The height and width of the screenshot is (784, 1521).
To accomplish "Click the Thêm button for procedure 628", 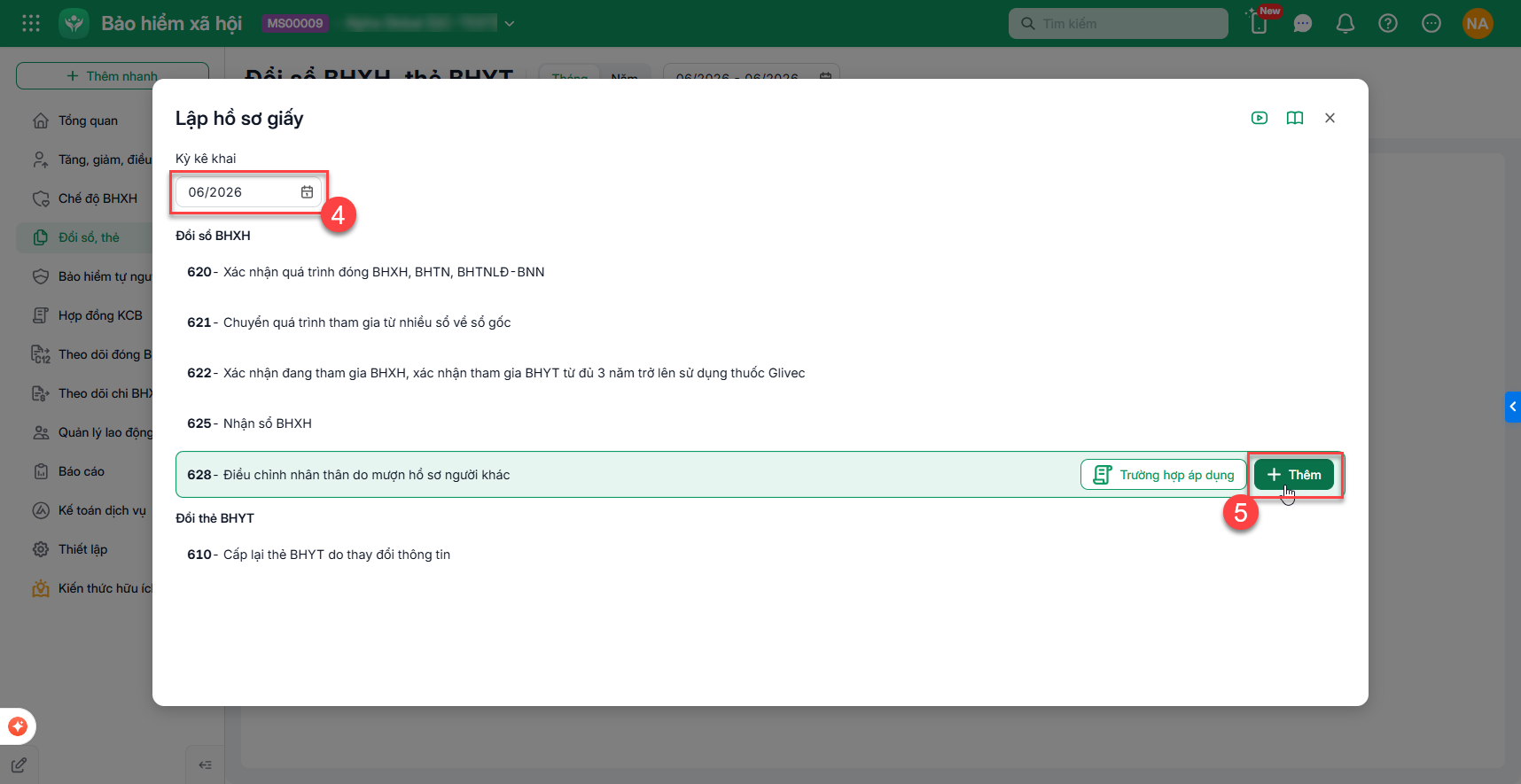I will tap(1294, 475).
